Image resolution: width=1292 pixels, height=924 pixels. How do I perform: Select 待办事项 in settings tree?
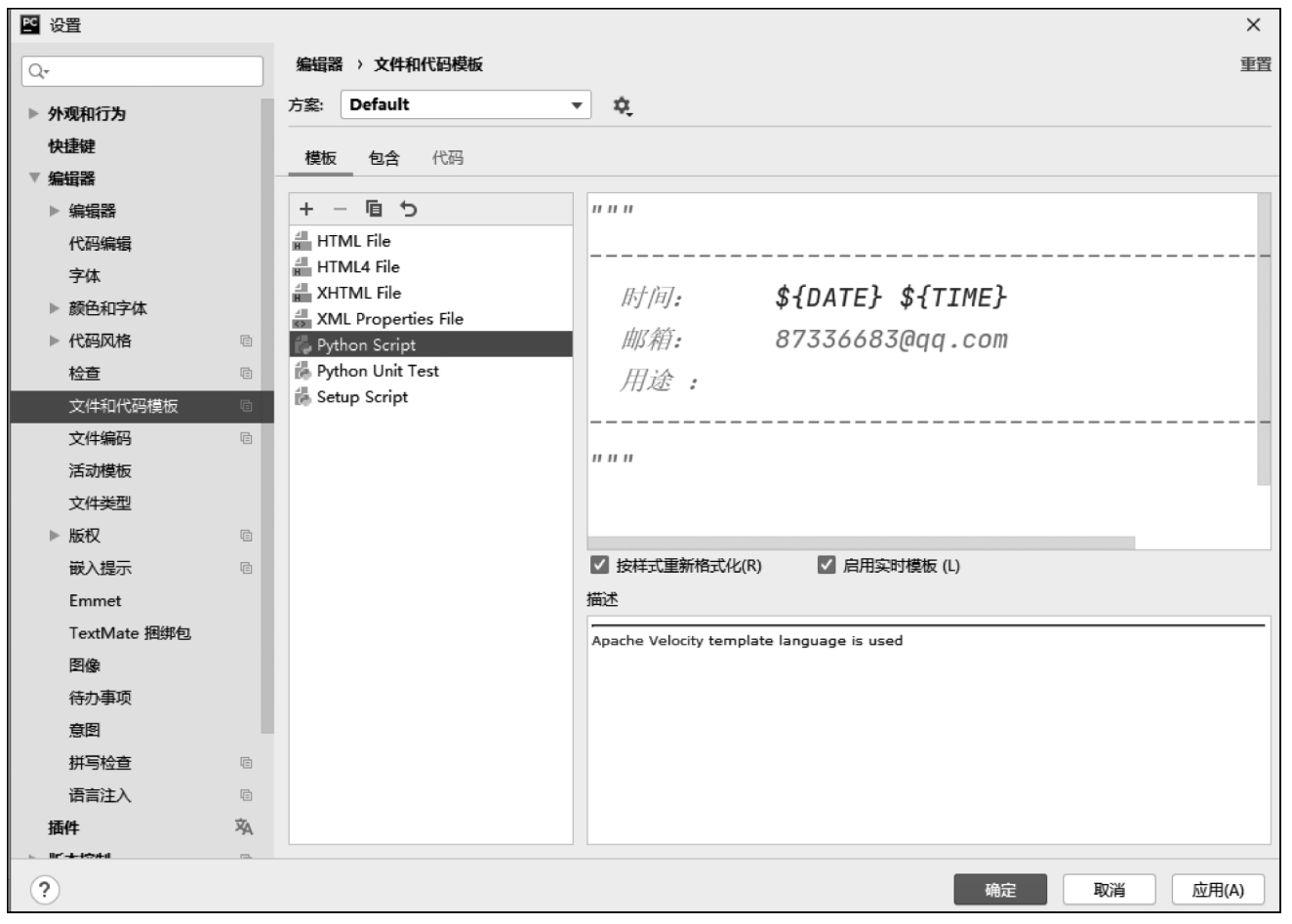[x=101, y=698]
